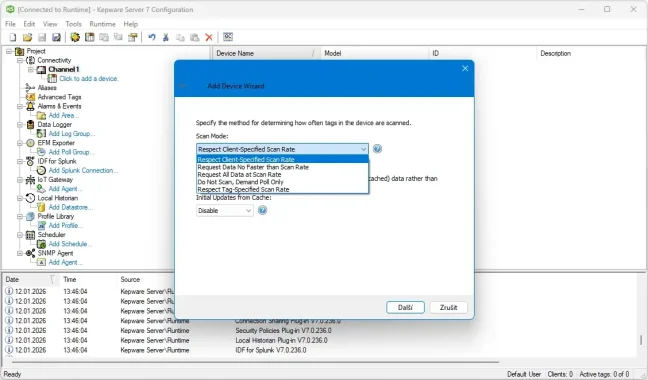Screen dimensions: 648x380
Task: Click the tag properties toolbar icon before Undo
Action: [133, 38]
